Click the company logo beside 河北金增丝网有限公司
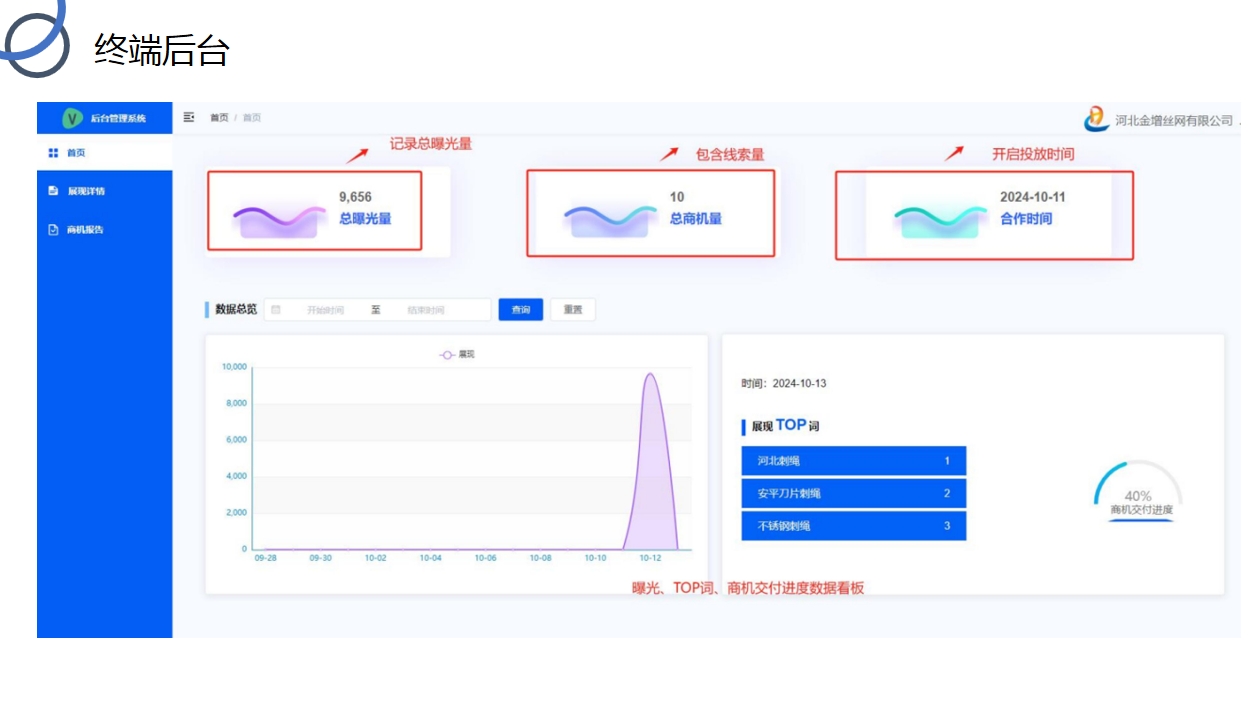This screenshot has width=1254, height=704. [1097, 119]
